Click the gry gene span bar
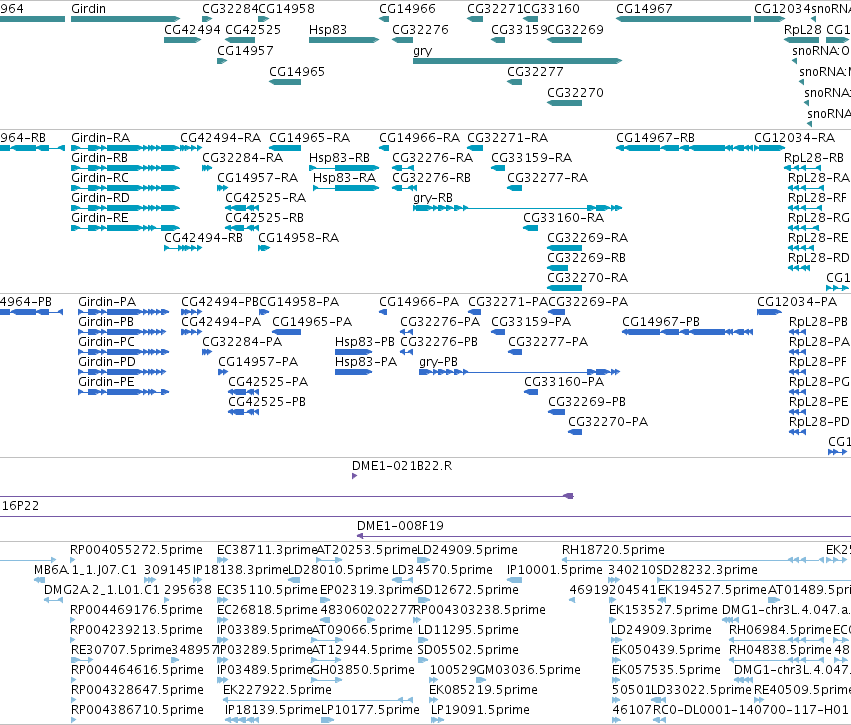851x725 pixels. click(x=517, y=61)
